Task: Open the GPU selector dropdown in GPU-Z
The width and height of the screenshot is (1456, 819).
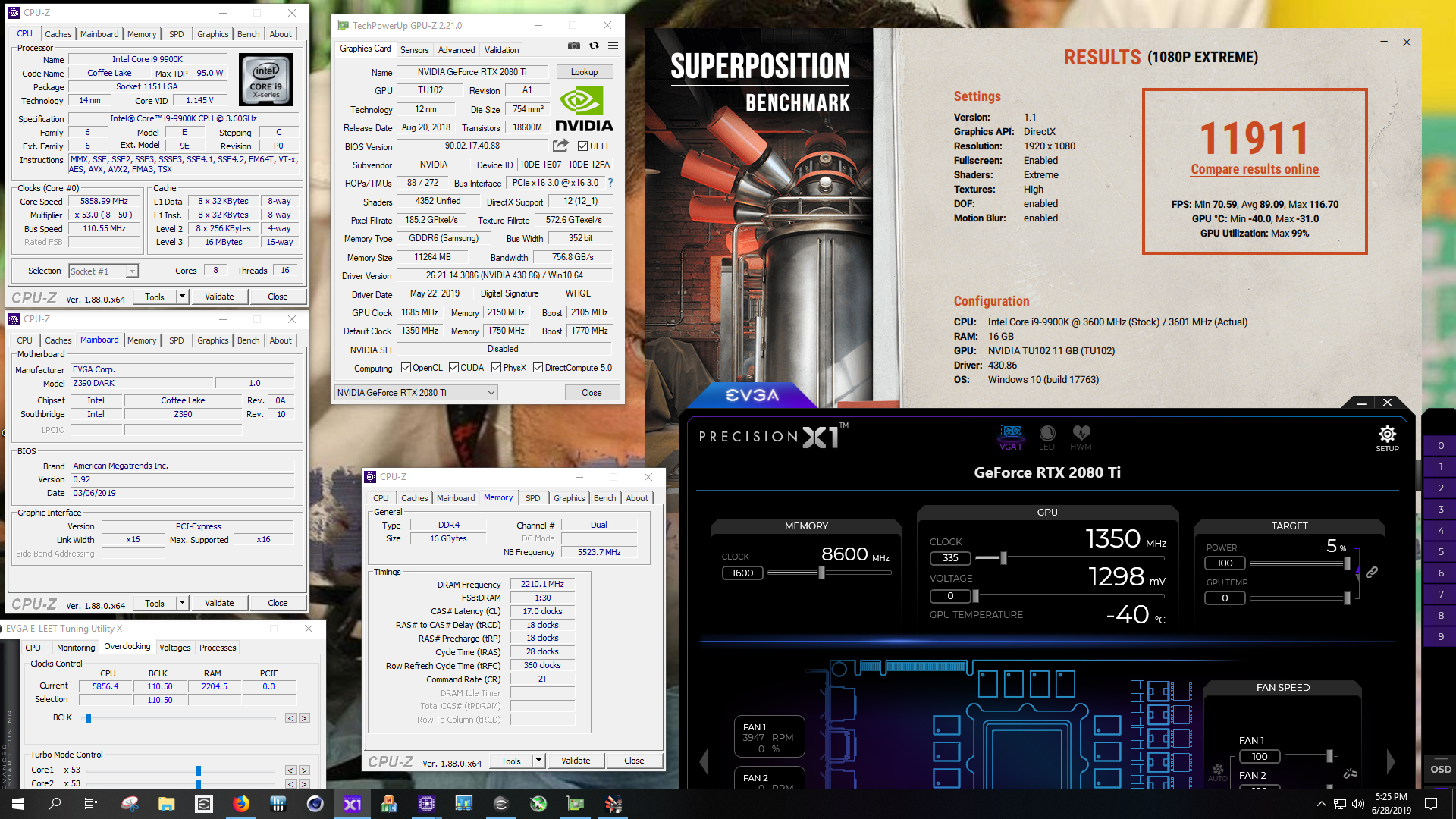Action: (416, 393)
